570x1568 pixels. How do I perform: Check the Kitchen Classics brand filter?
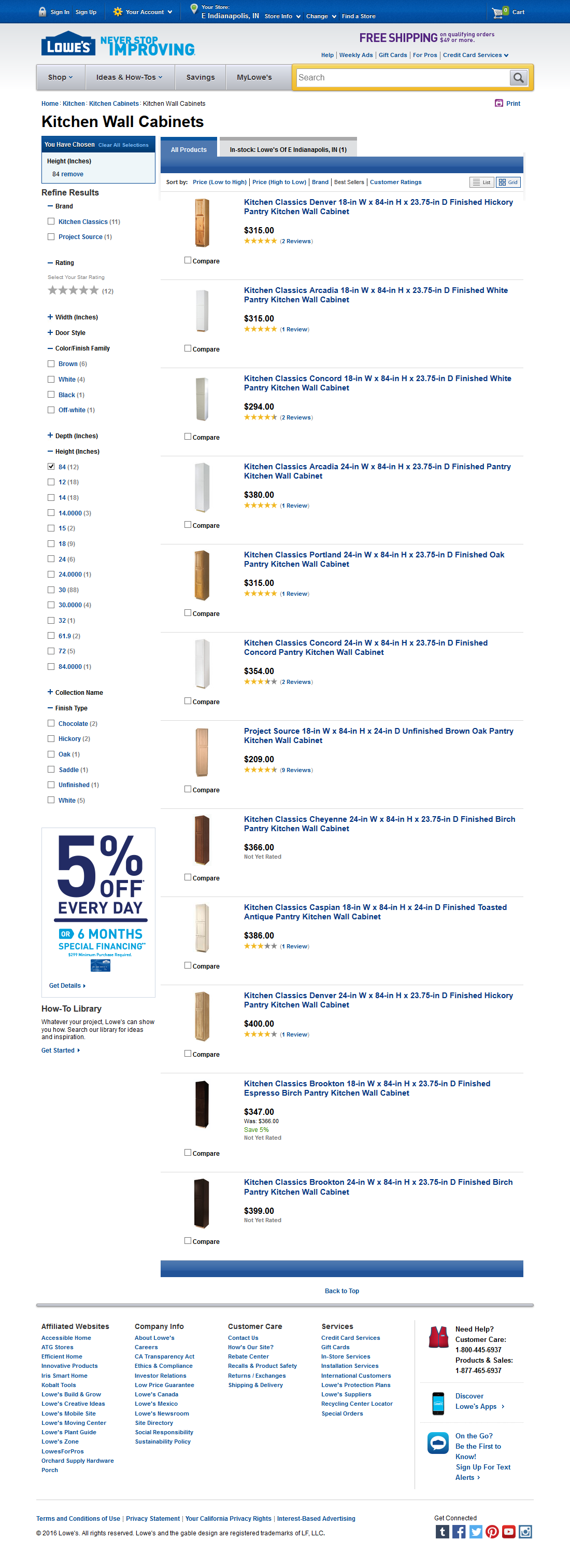(51, 221)
